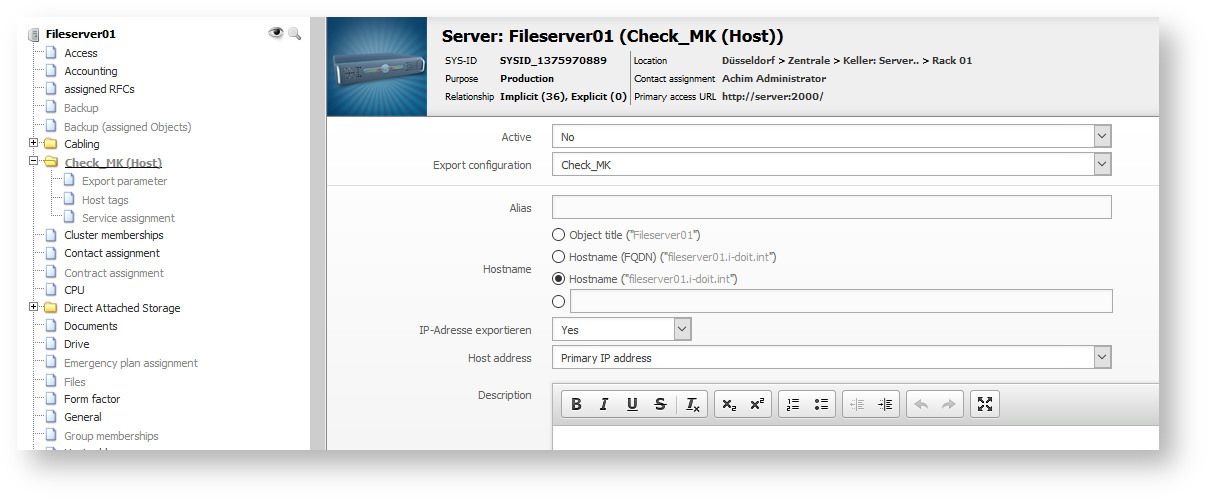Open the Accounting category

(91, 71)
